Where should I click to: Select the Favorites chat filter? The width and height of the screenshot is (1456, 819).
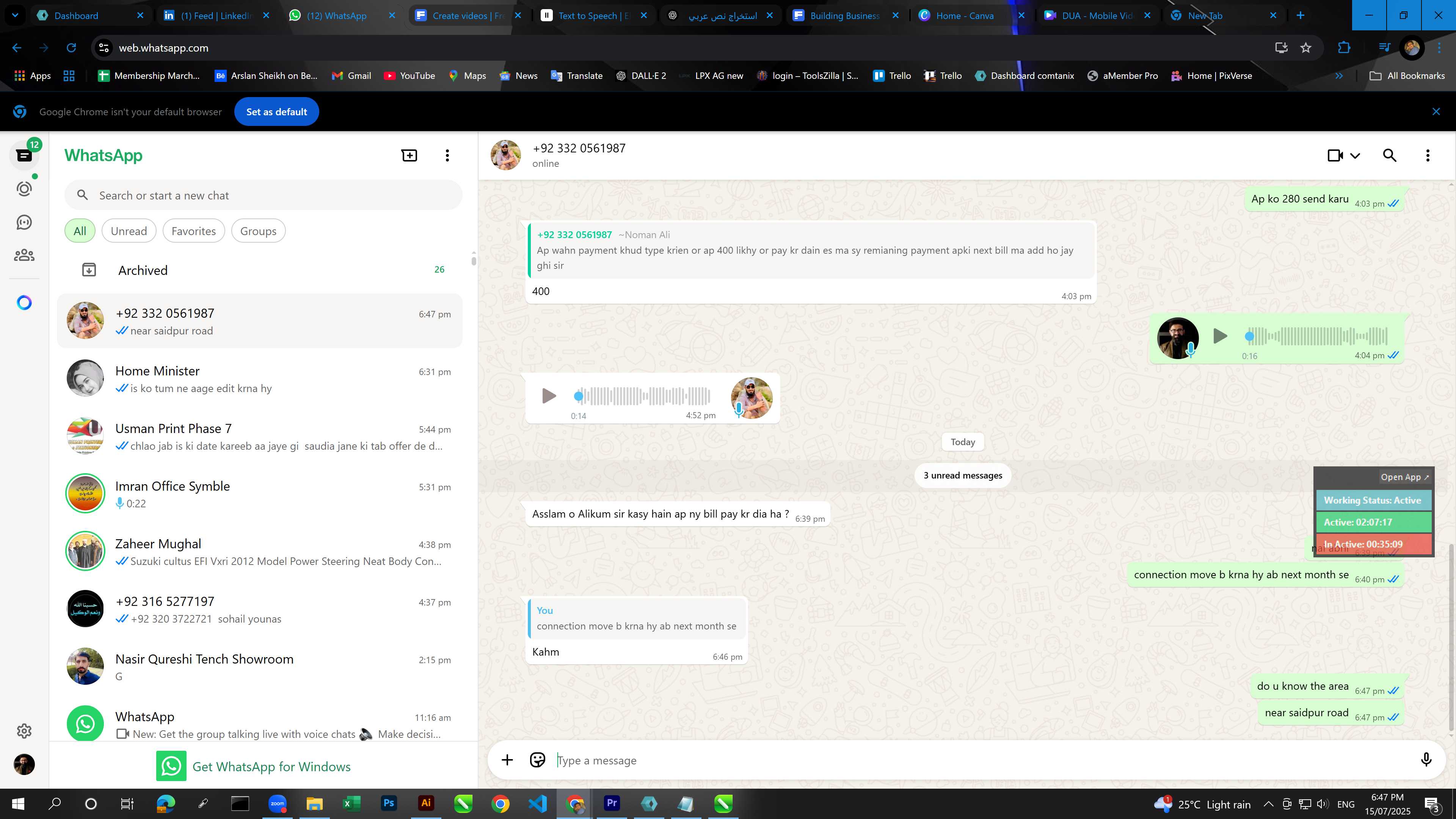coord(193,231)
